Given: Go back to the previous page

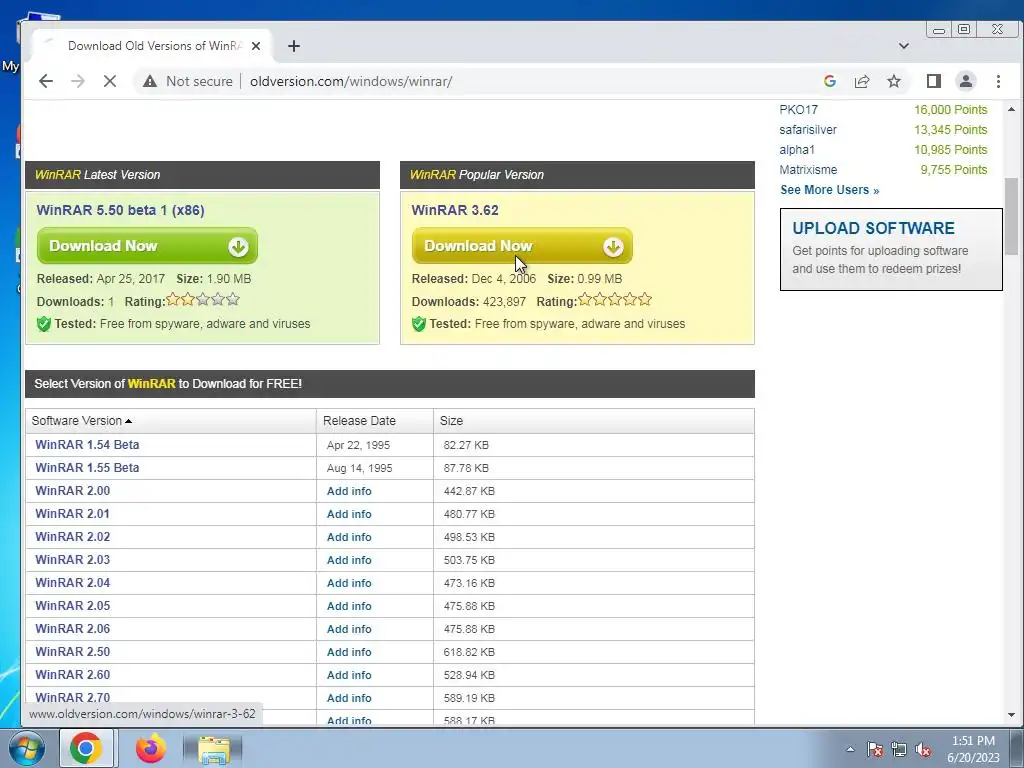Looking at the screenshot, I should point(46,81).
